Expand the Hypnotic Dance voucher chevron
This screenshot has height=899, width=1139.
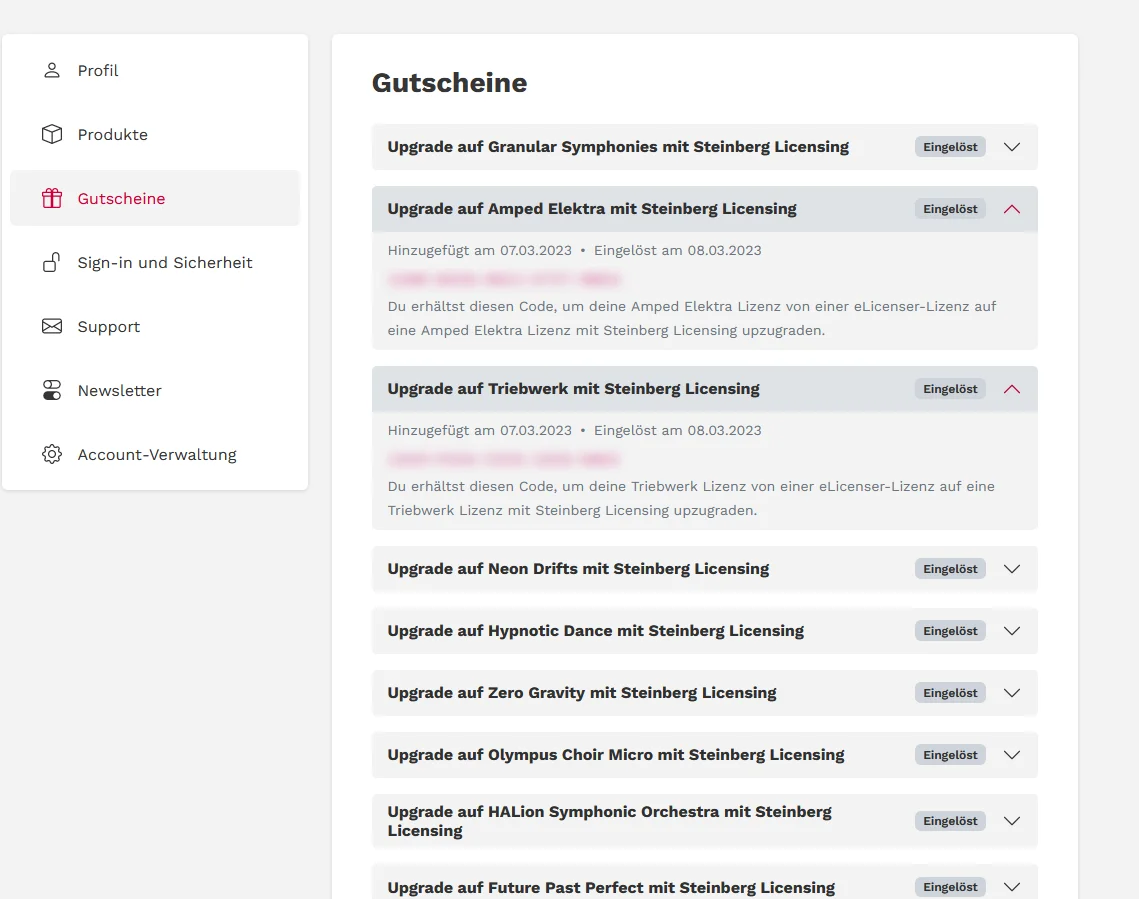point(1012,630)
